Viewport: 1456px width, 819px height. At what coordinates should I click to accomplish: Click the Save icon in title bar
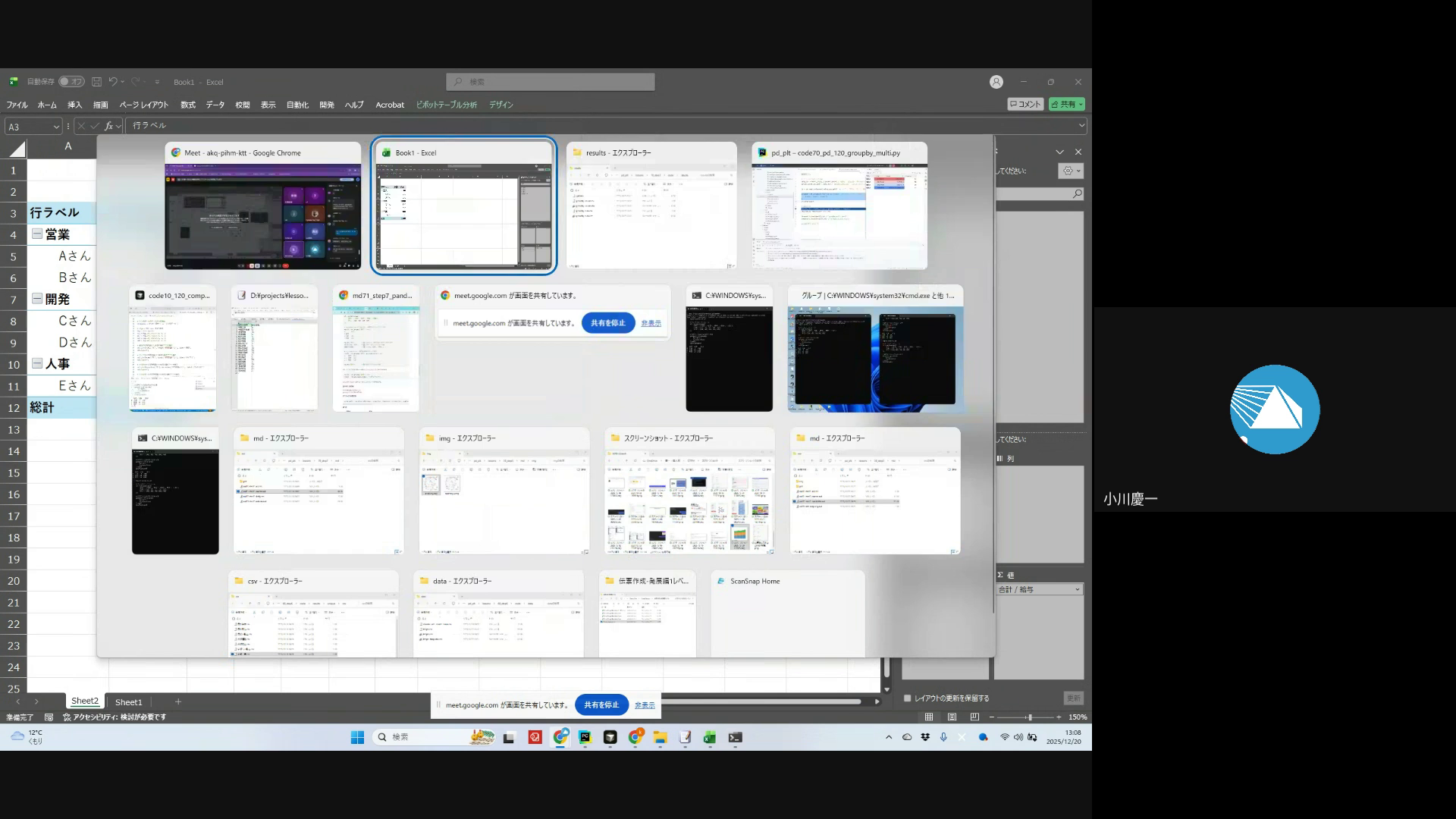click(x=96, y=82)
